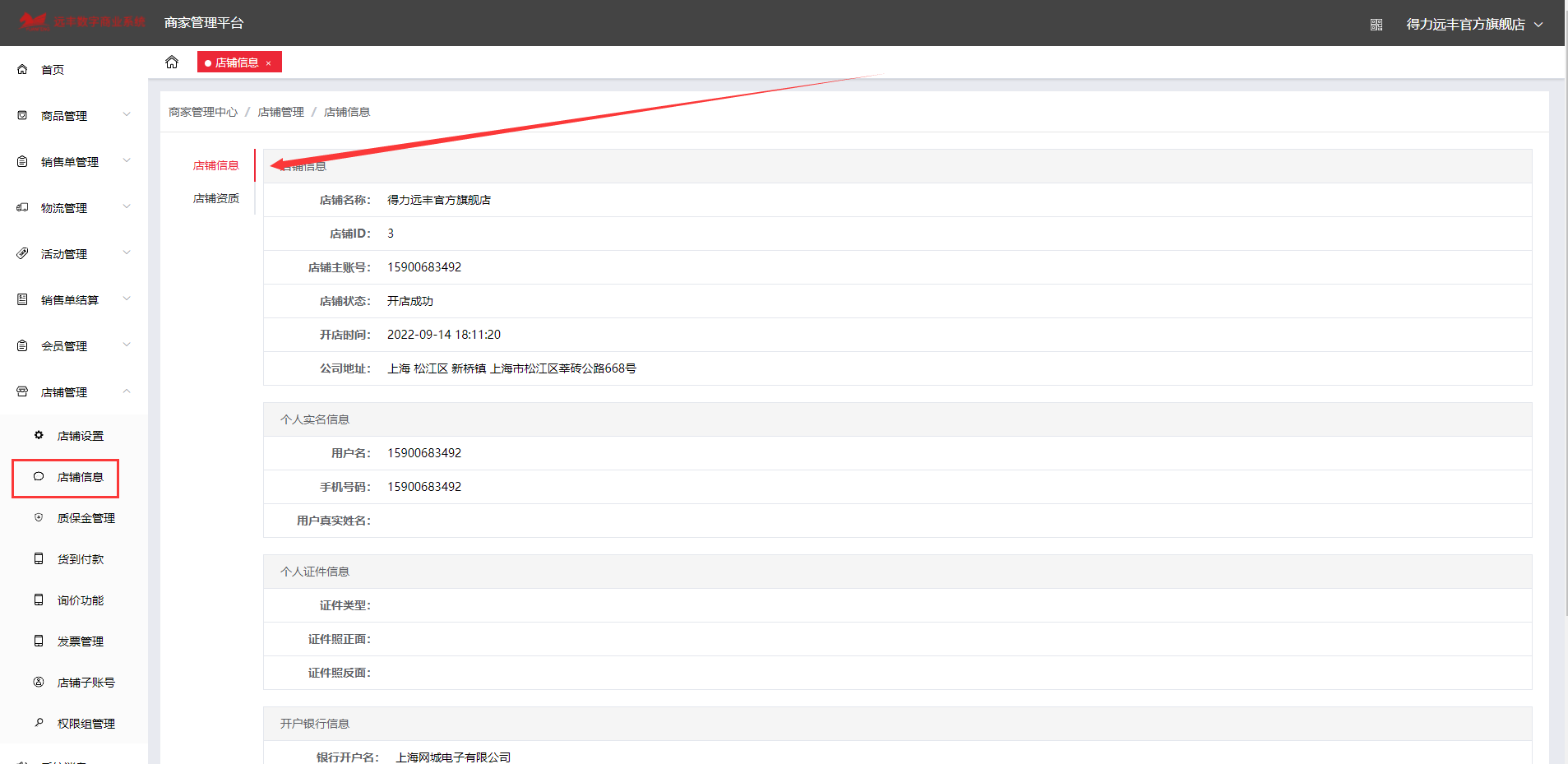The image size is (1568, 764).
Task: Expand the 活动管理 menu chevron
Action: click(x=127, y=252)
